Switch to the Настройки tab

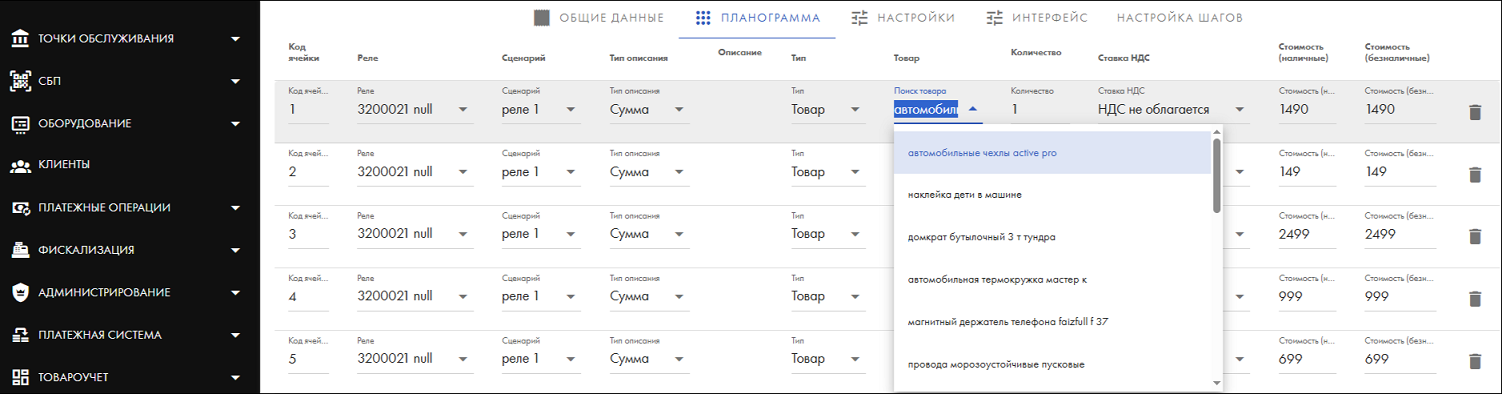(x=903, y=18)
